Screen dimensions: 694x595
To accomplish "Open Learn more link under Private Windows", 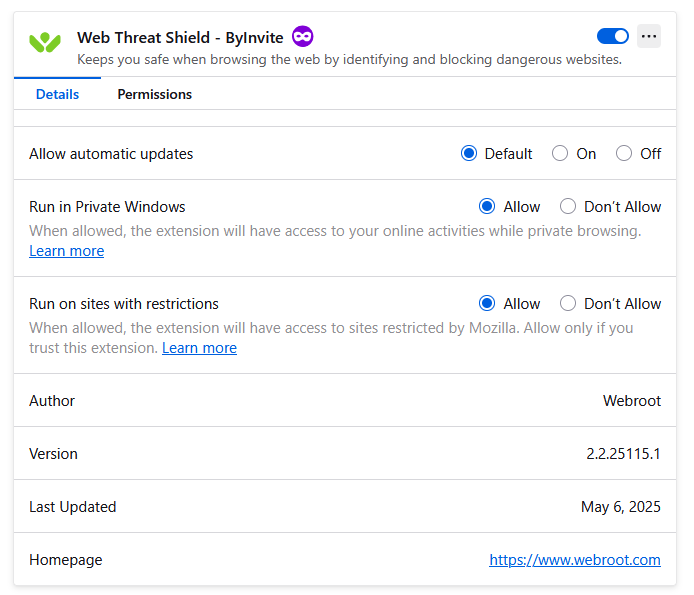I will pyautogui.click(x=67, y=251).
